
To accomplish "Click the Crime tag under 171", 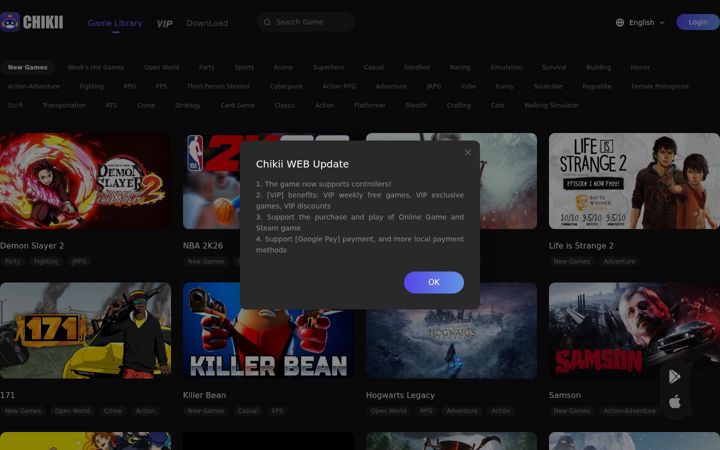I will coord(112,411).
